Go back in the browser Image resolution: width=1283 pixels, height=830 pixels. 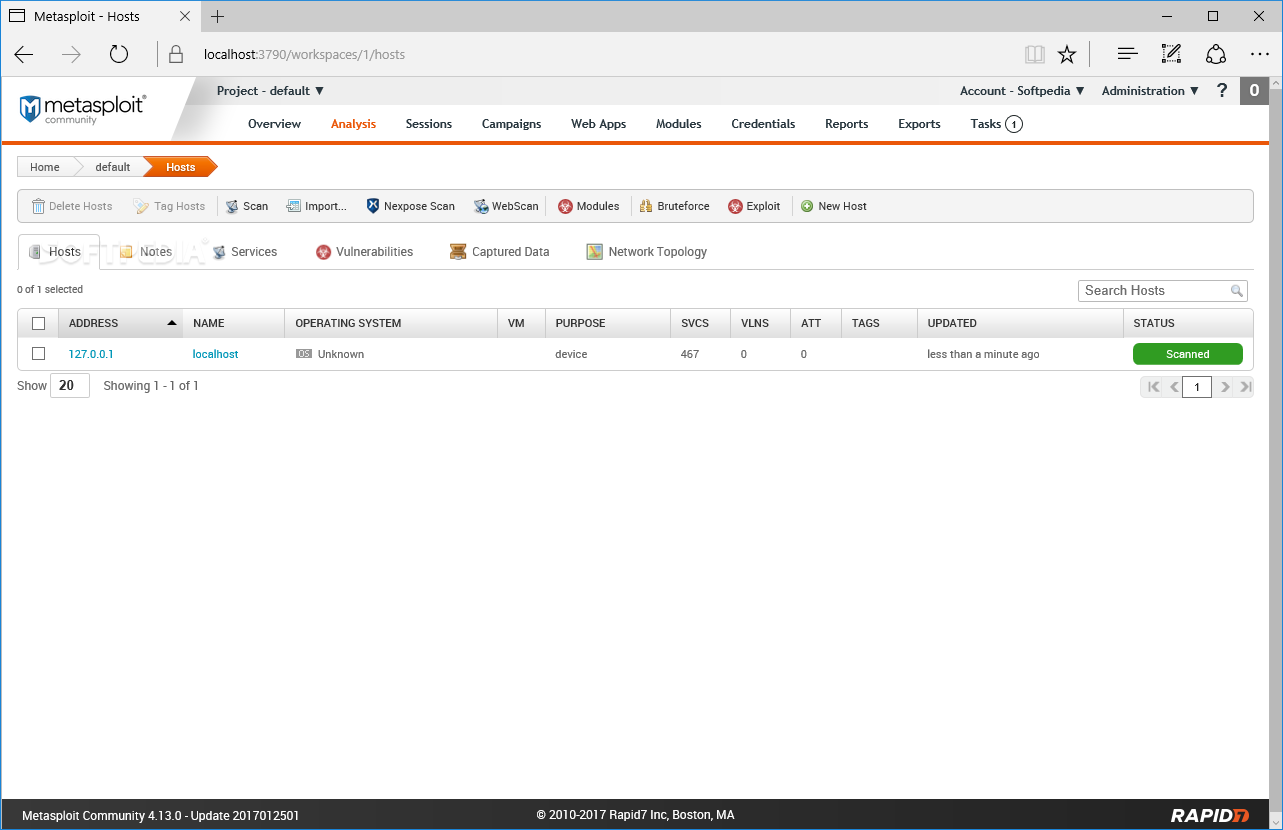click(24, 54)
